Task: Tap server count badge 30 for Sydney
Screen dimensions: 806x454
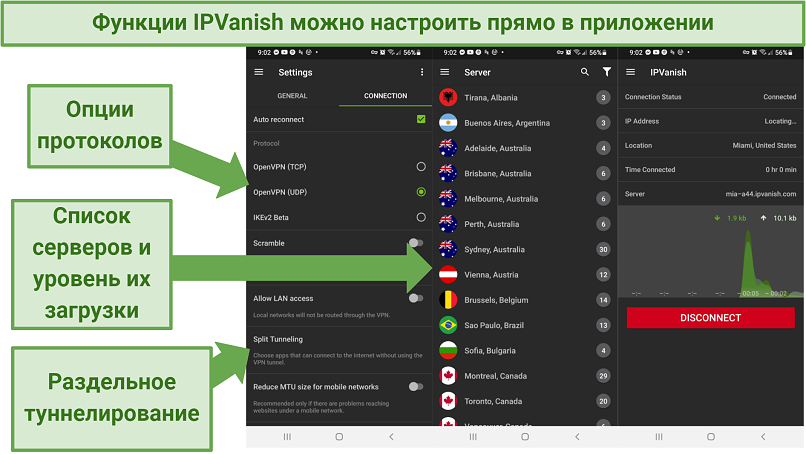Action: coord(603,249)
